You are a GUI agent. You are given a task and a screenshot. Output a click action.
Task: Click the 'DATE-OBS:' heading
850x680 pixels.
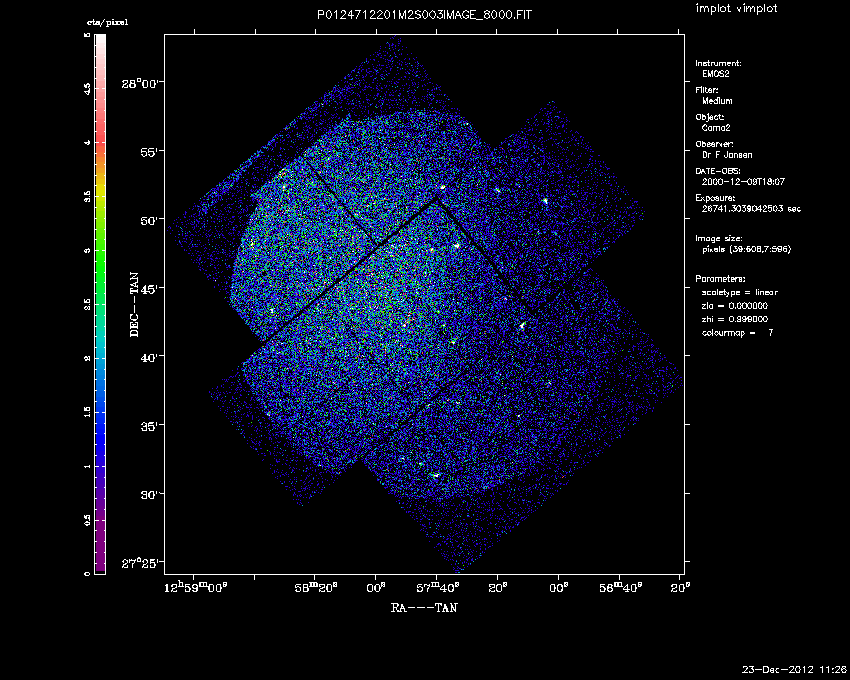[718, 171]
